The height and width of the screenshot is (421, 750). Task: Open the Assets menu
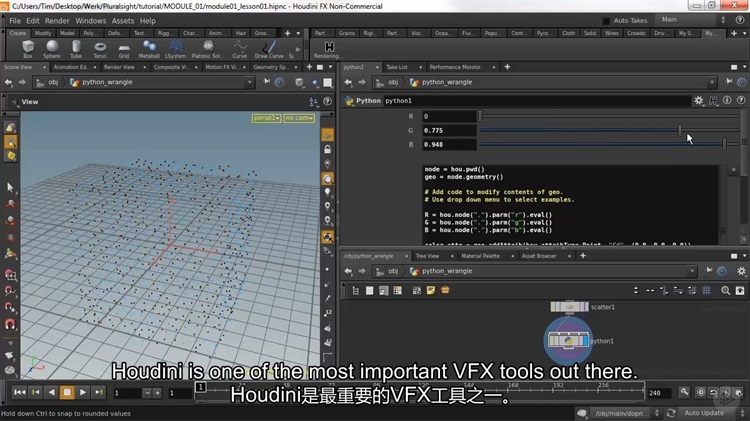point(123,21)
